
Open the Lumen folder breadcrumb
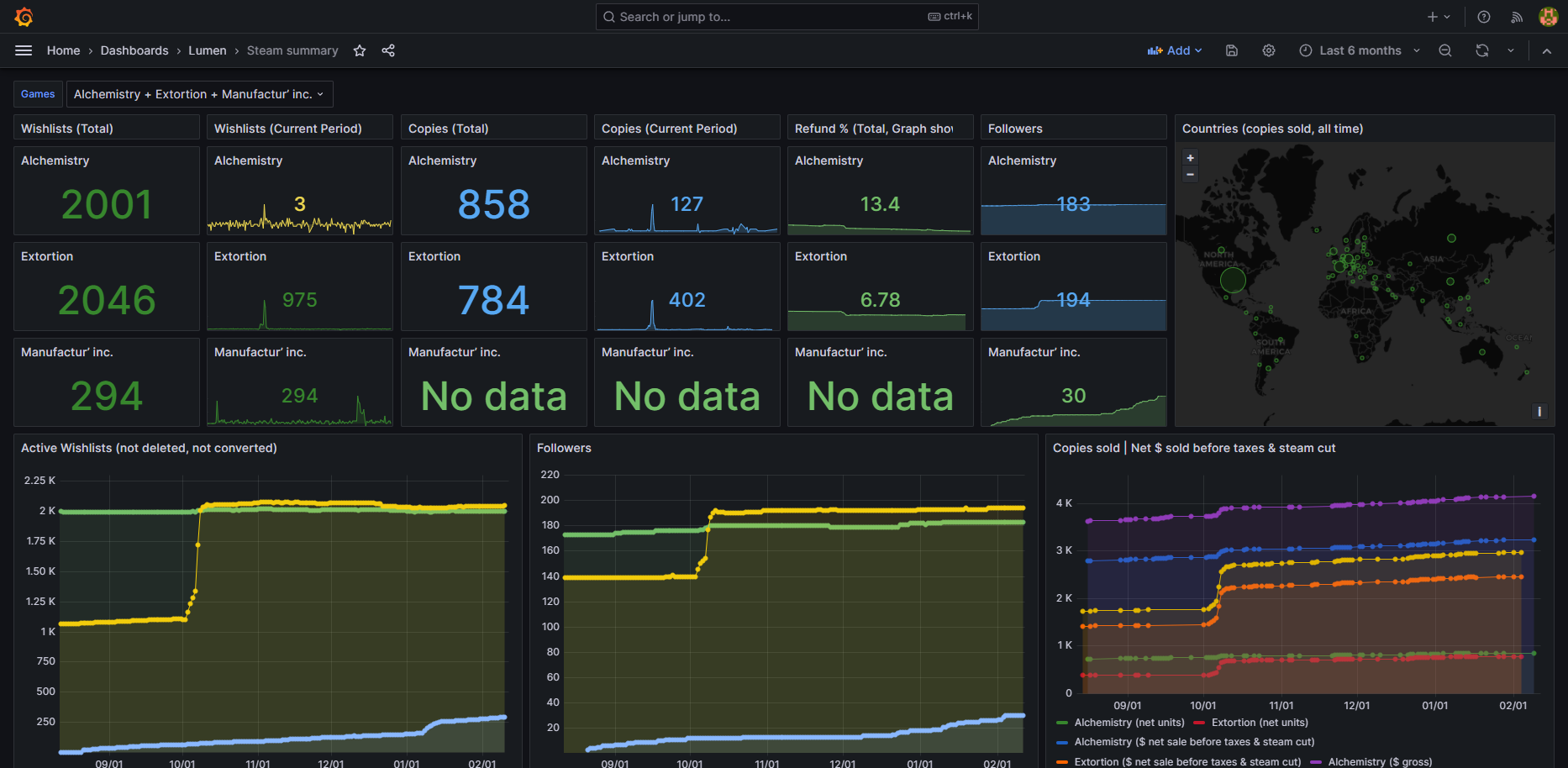tap(208, 50)
